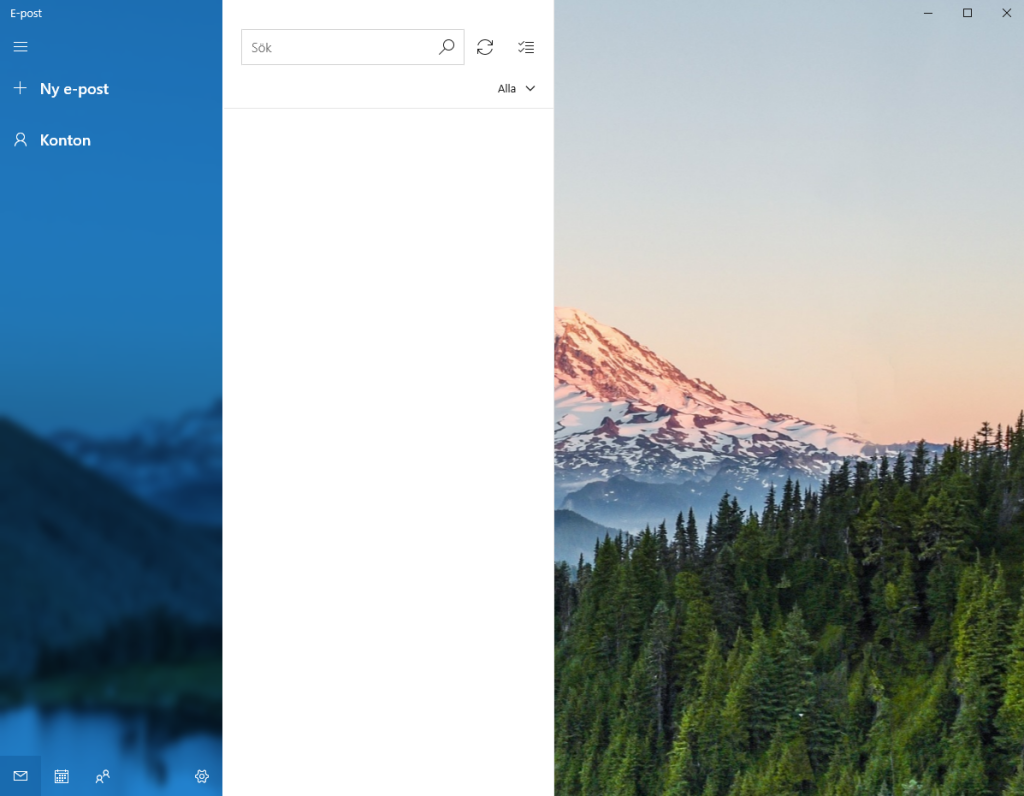Click the magnifying glass search icon
This screenshot has height=796, width=1024.
tap(446, 47)
